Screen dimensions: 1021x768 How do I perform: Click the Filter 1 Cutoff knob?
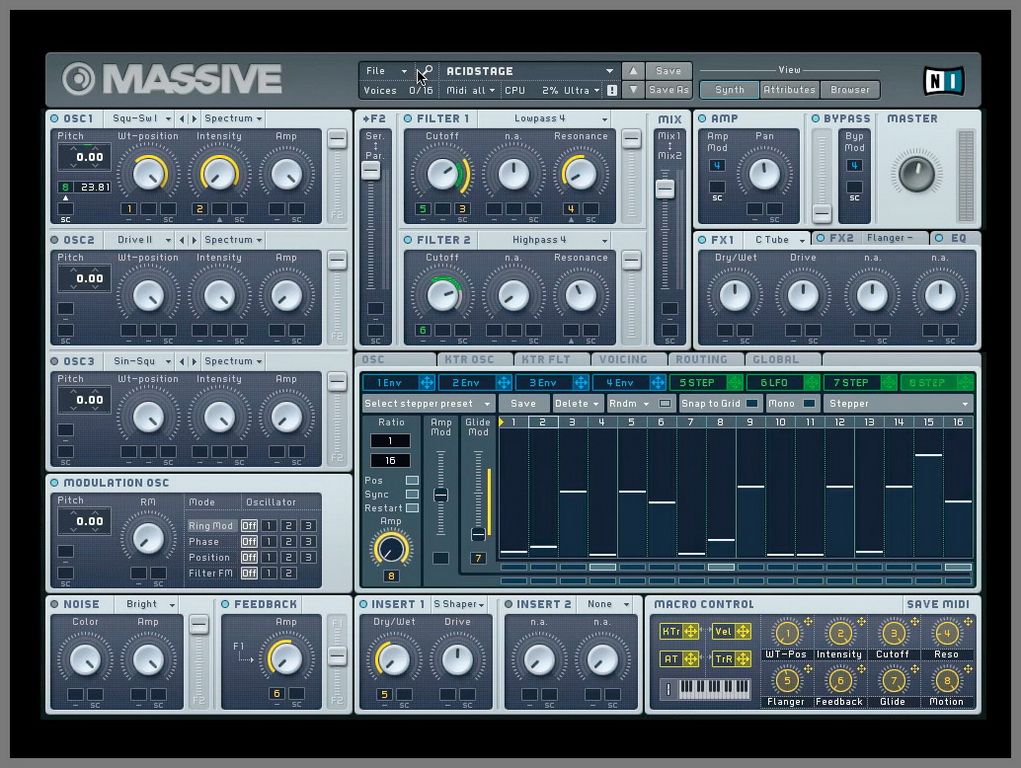pyautogui.click(x=443, y=174)
